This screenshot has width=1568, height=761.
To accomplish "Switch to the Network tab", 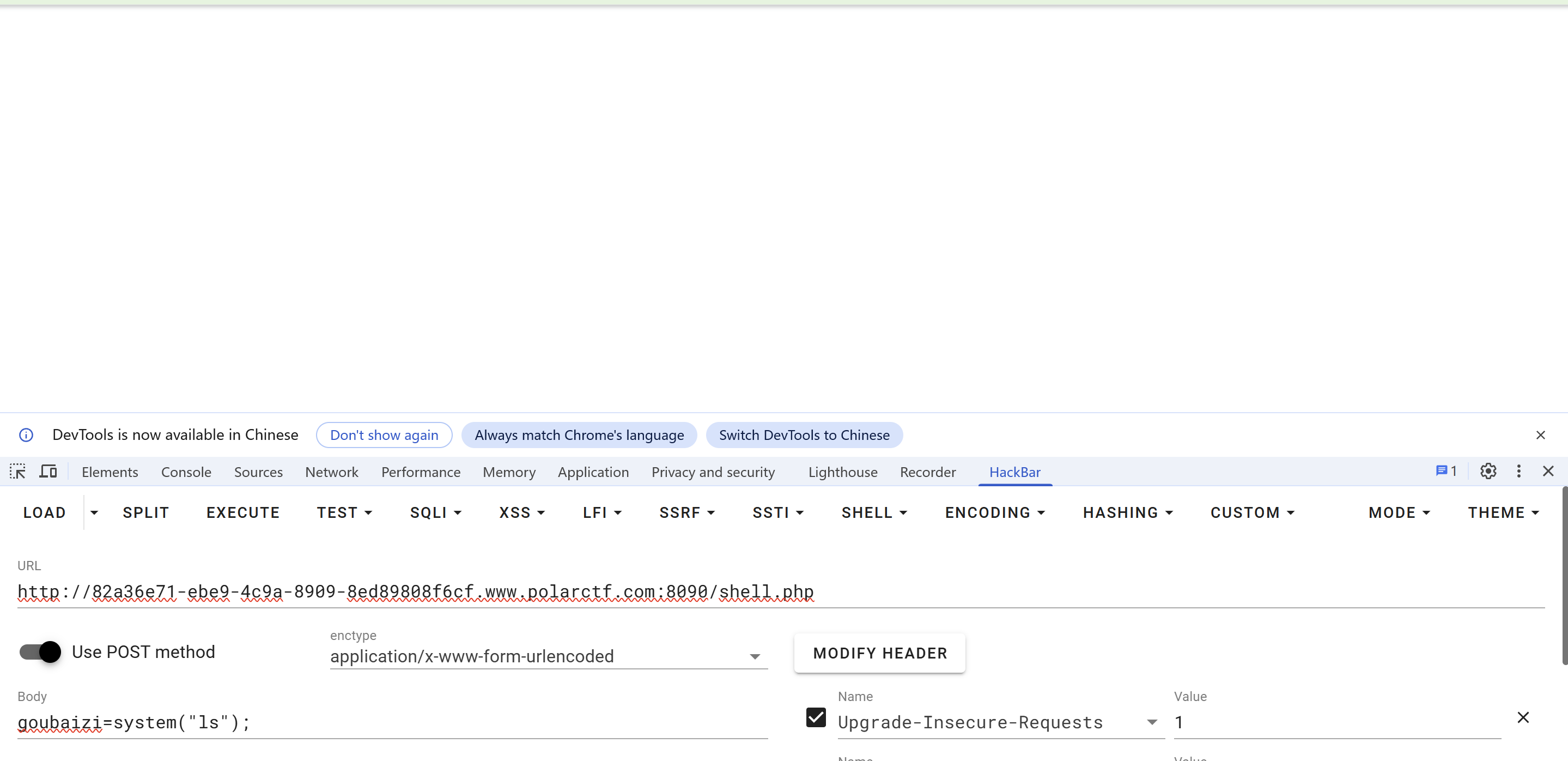I will coord(331,472).
